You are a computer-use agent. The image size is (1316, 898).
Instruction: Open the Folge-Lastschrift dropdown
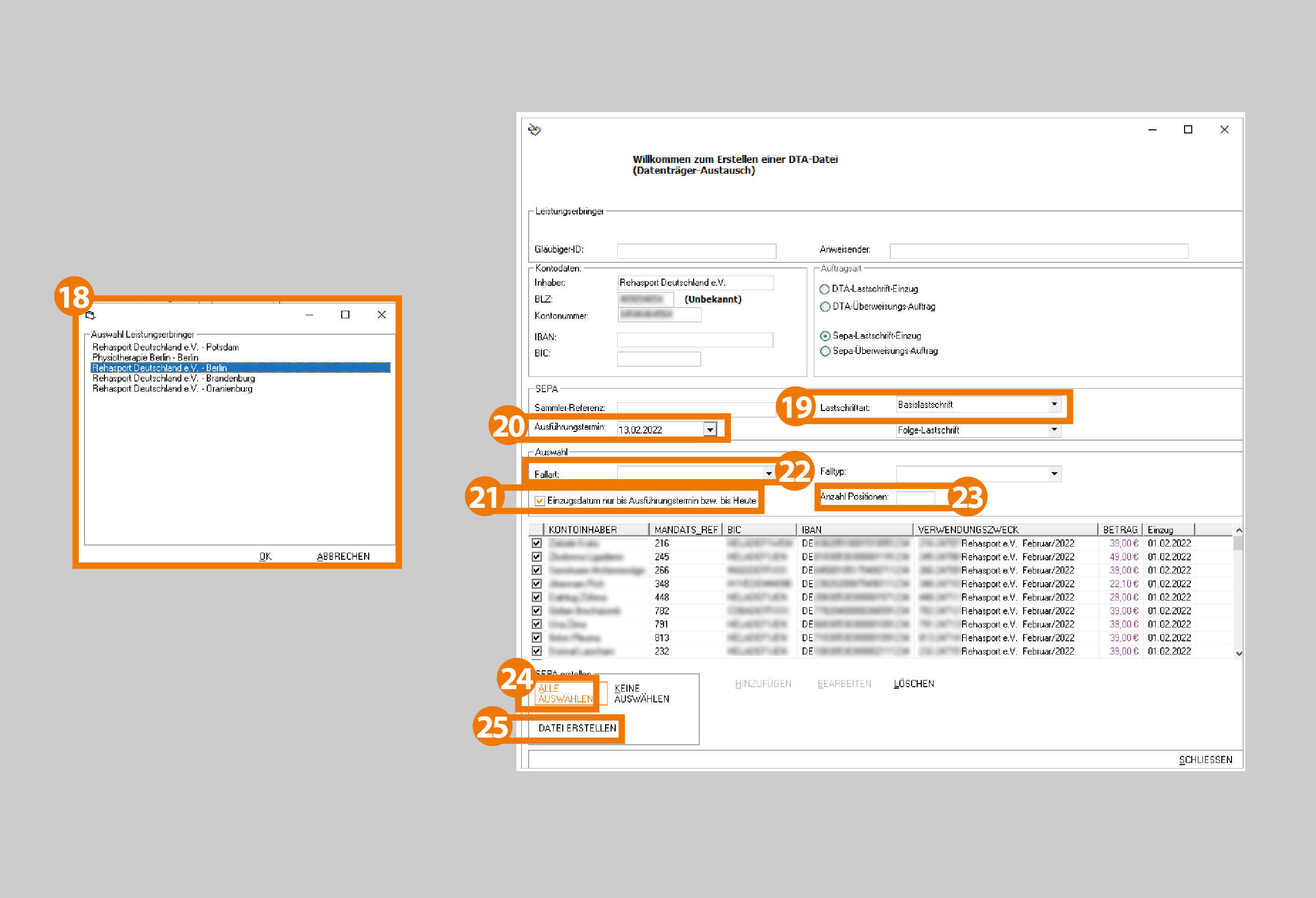pyautogui.click(x=1054, y=430)
